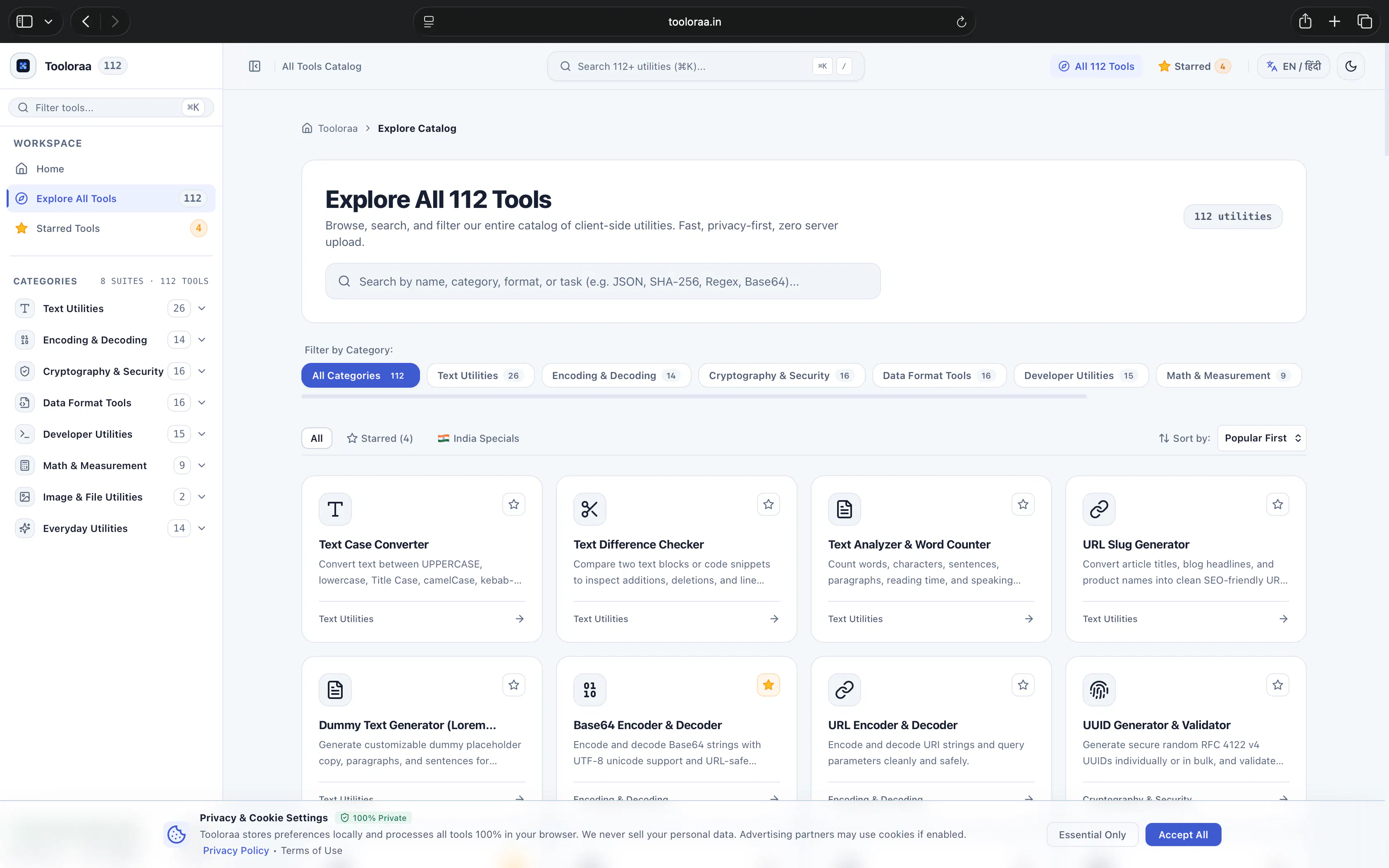The width and height of the screenshot is (1389, 868).
Task: Click the fingerprint icon on UUID Generator card
Action: pyautogui.click(x=1098, y=689)
